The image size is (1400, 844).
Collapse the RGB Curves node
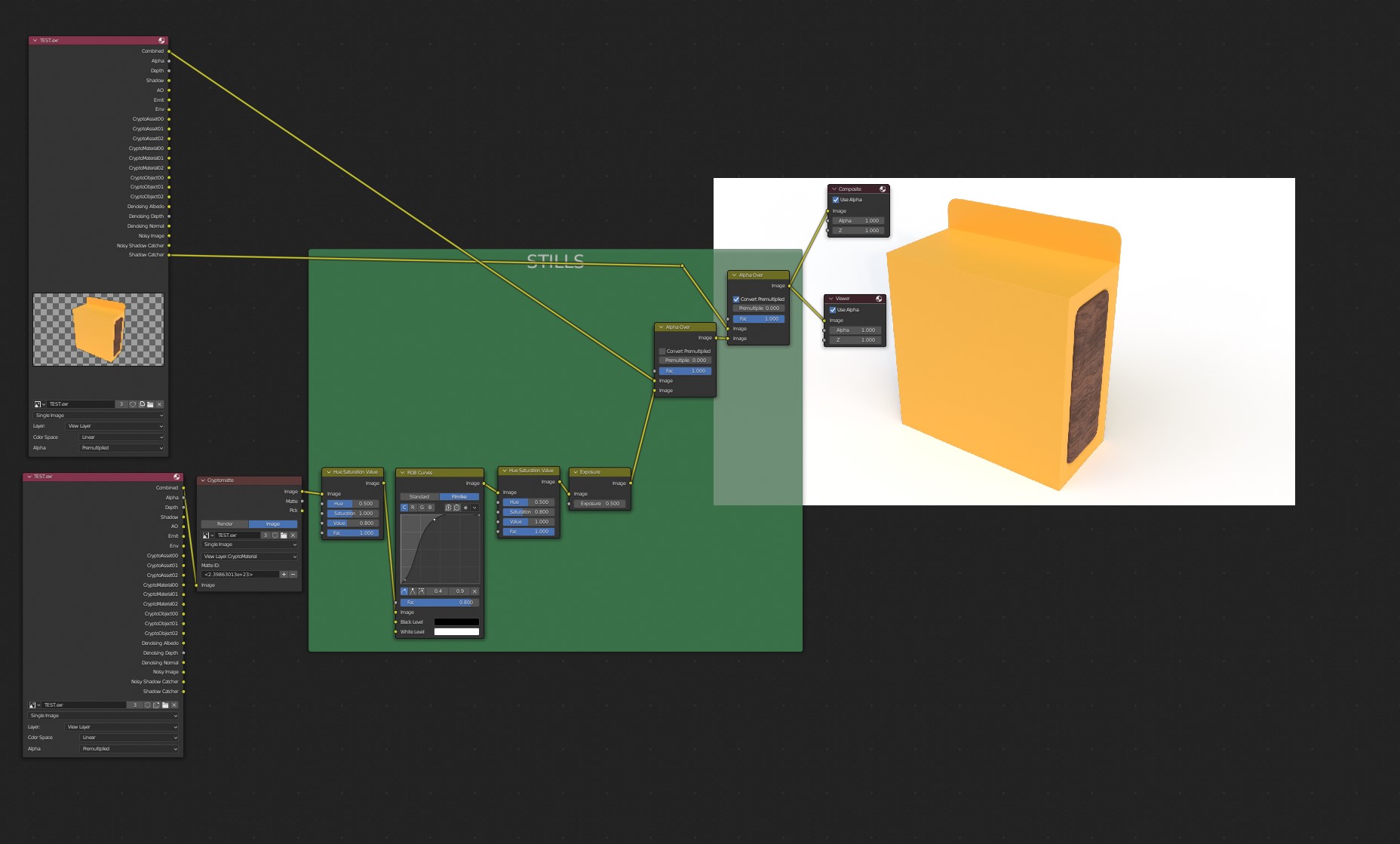pos(402,473)
